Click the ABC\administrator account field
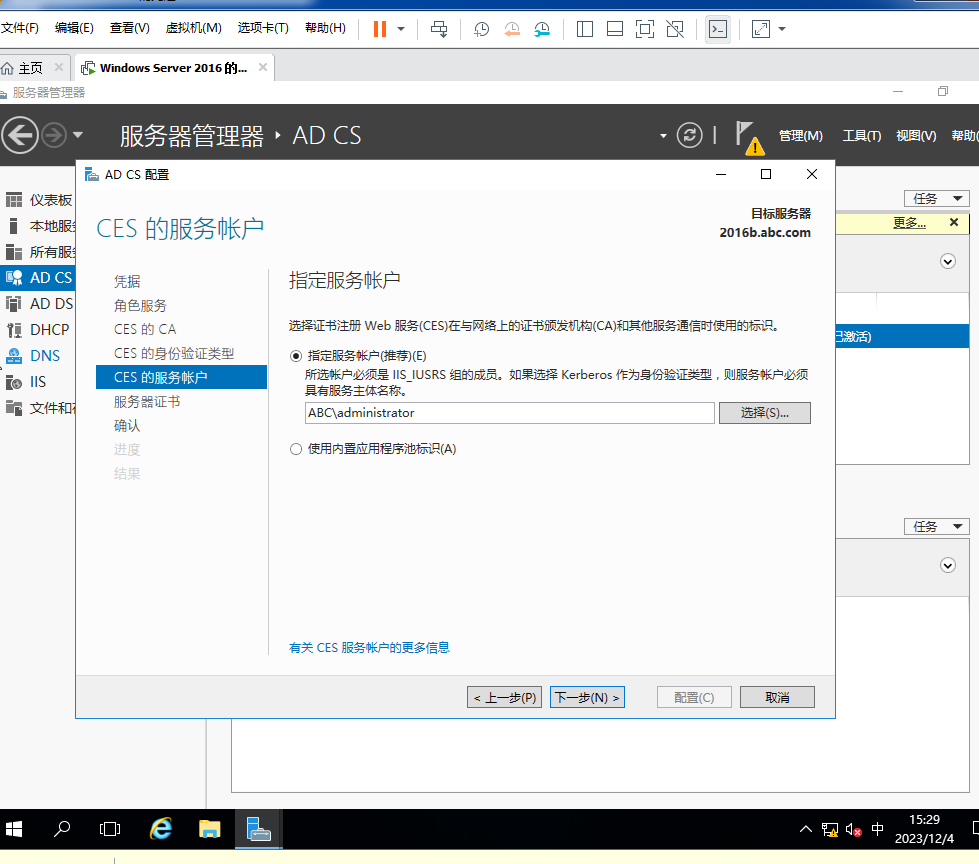 tap(509, 413)
